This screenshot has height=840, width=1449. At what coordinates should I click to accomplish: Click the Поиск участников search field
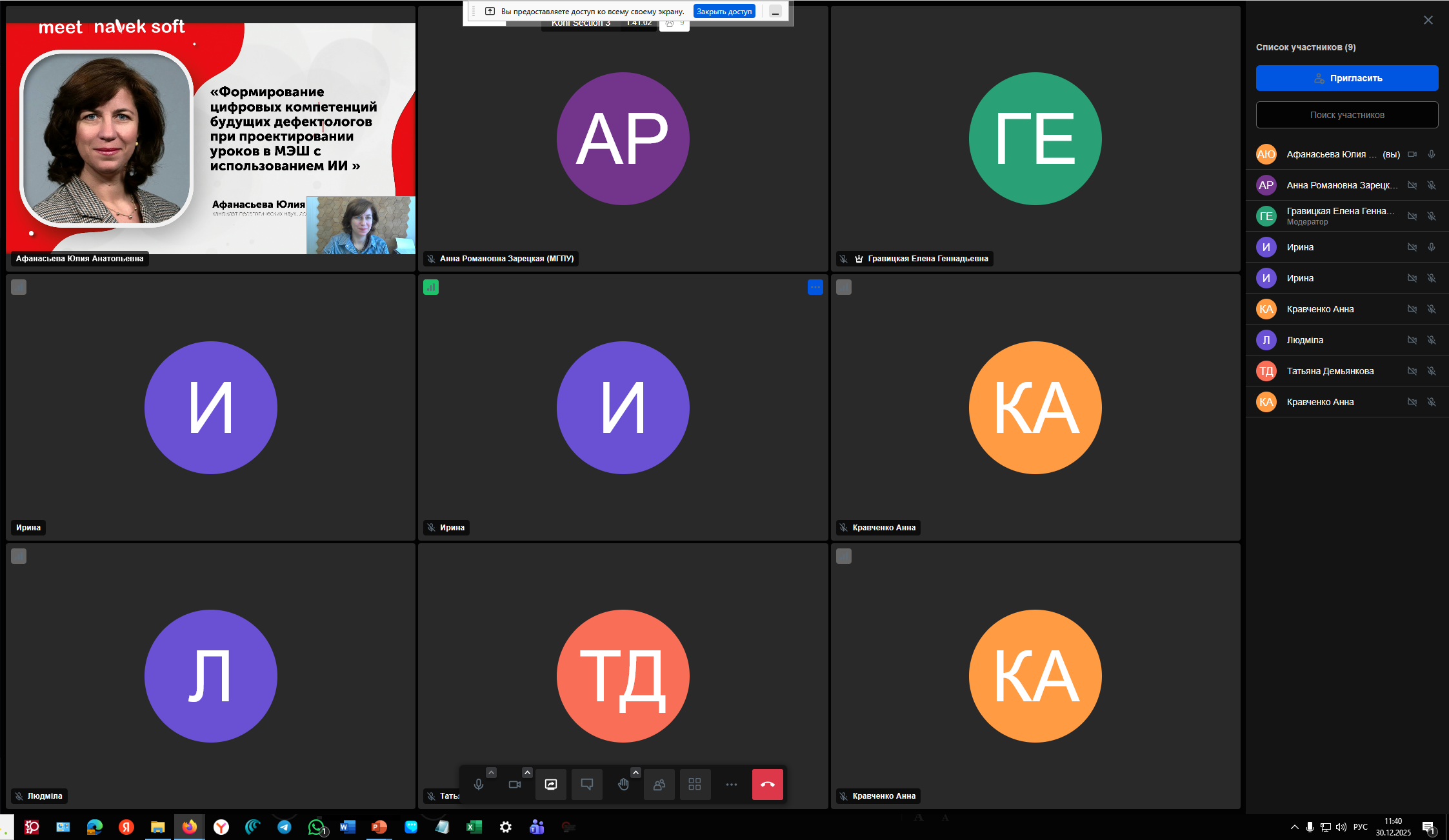[1346, 115]
